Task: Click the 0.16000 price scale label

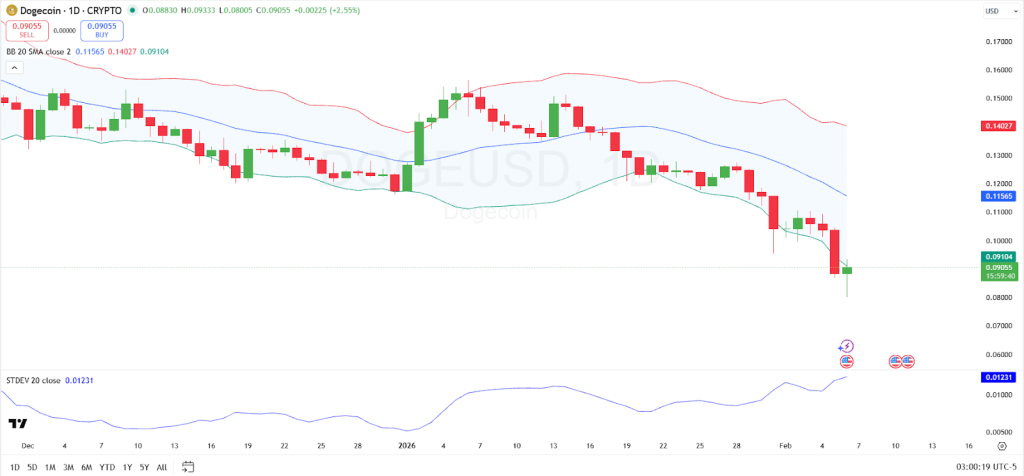Action: pyautogui.click(x=998, y=70)
